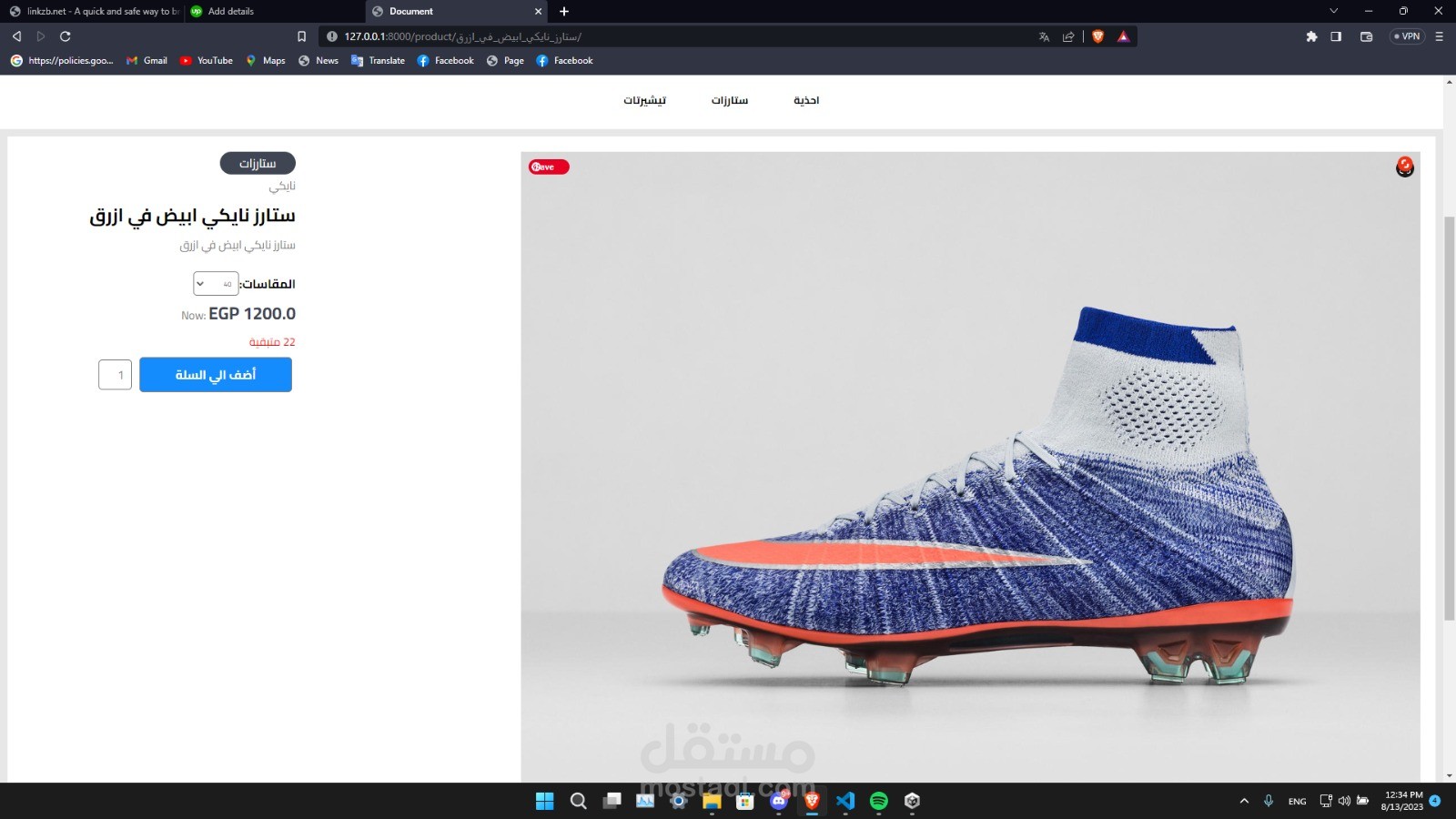Click the browser back arrow
1456x819 pixels.
click(16, 36)
